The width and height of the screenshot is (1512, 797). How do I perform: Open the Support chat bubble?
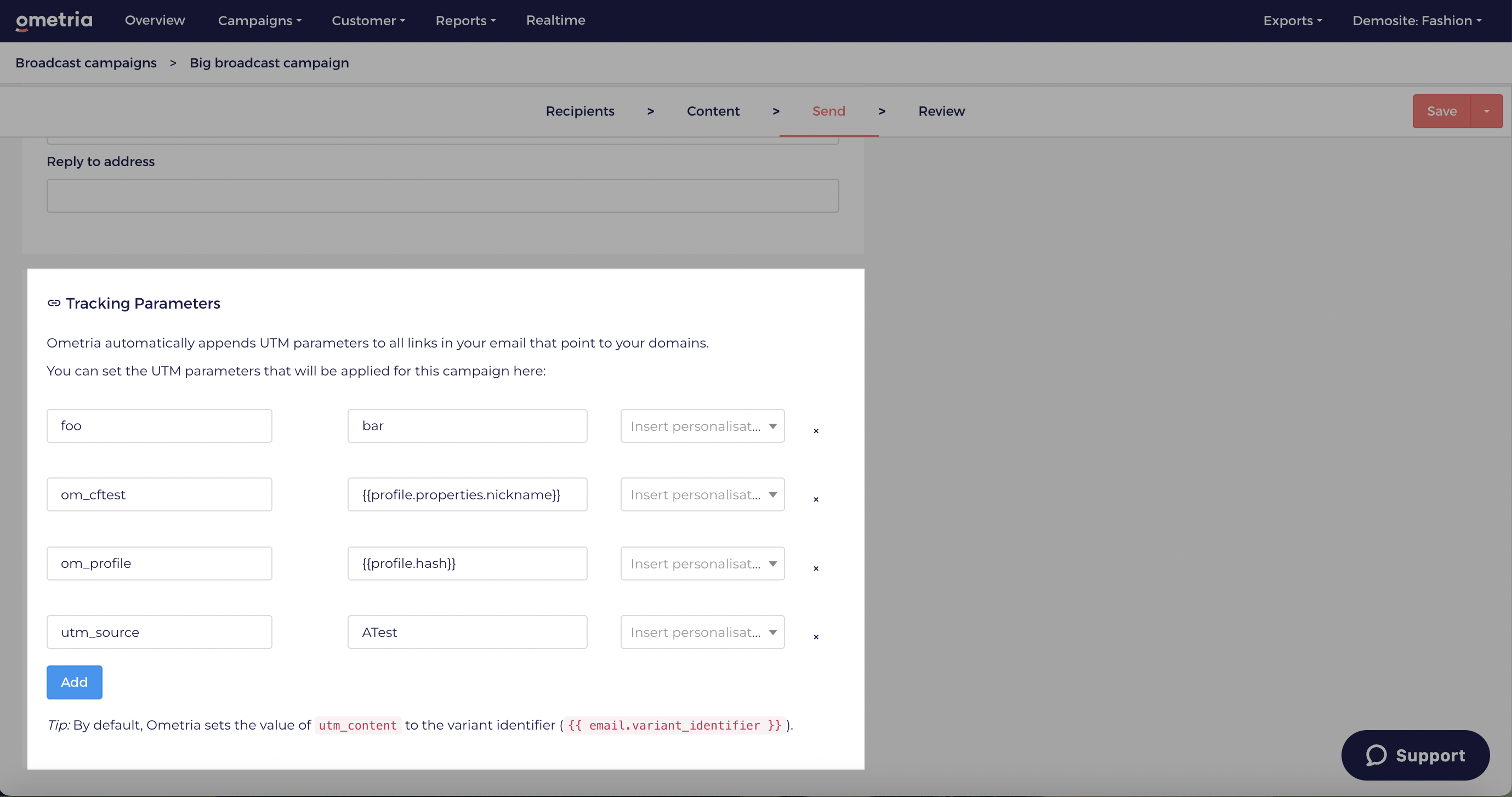[1415, 755]
